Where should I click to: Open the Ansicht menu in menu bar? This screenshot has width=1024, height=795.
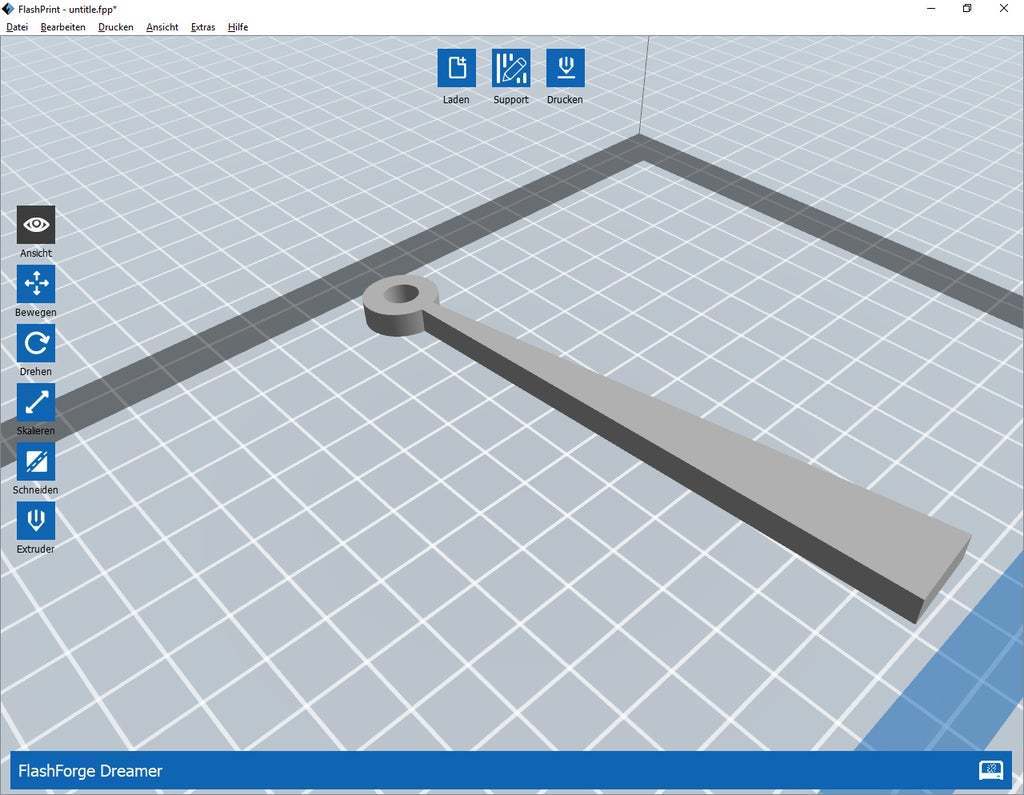pyautogui.click(x=162, y=27)
